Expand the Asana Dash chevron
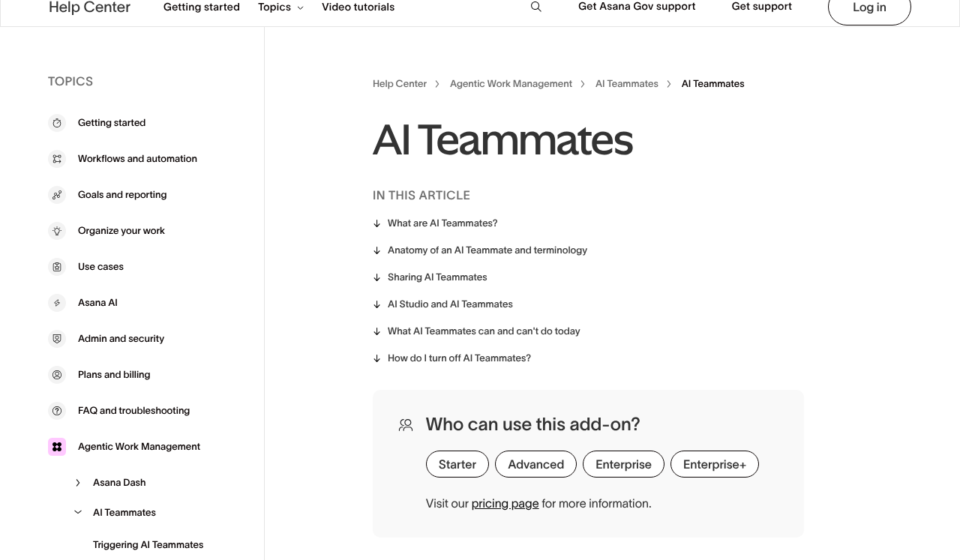This screenshot has width=960, height=560. pyautogui.click(x=78, y=483)
